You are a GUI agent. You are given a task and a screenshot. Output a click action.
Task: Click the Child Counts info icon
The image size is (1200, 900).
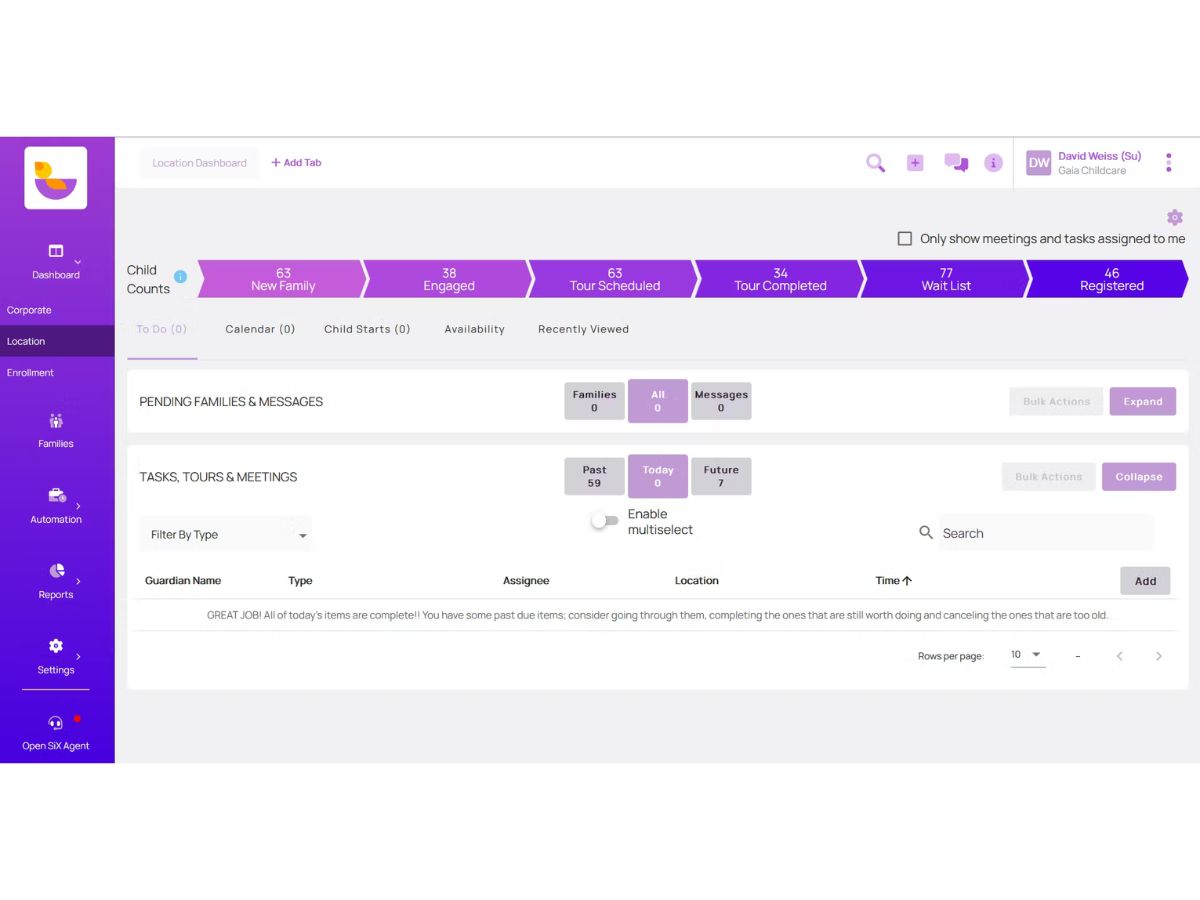[181, 277]
